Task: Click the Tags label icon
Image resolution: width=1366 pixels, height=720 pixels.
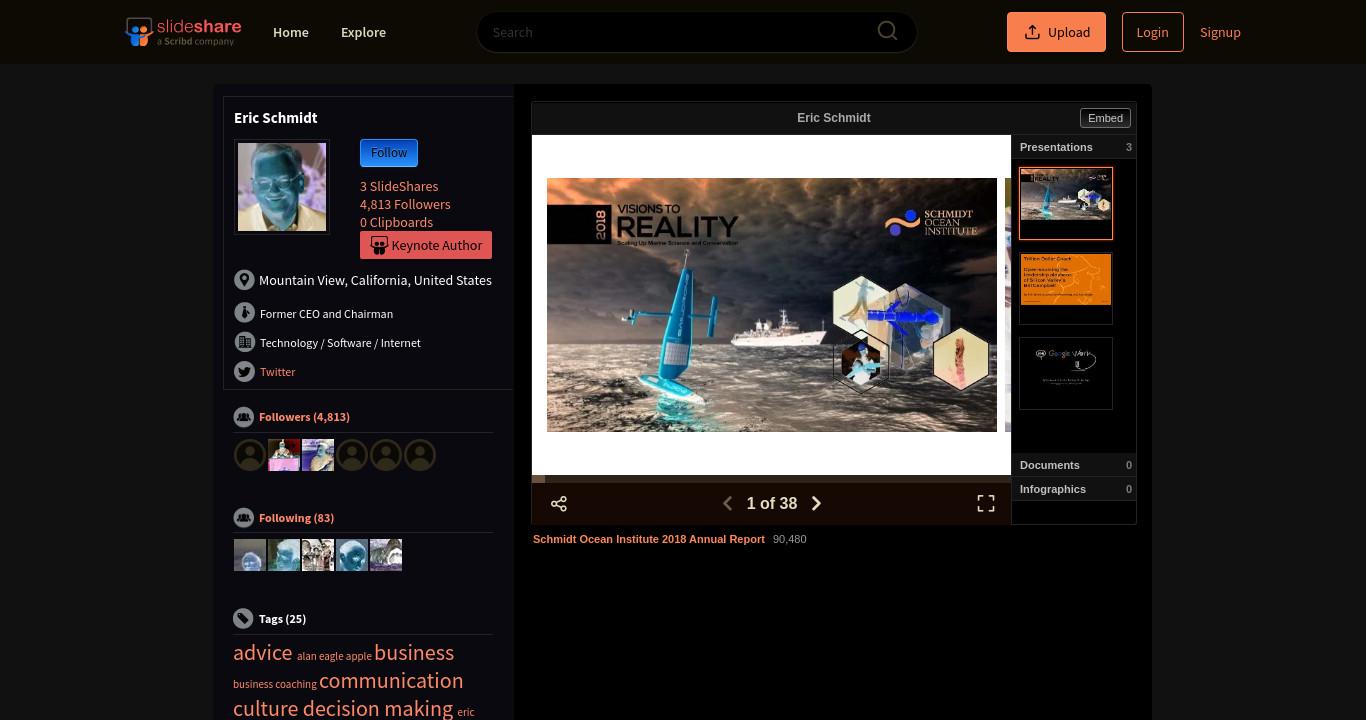Action: (244, 619)
